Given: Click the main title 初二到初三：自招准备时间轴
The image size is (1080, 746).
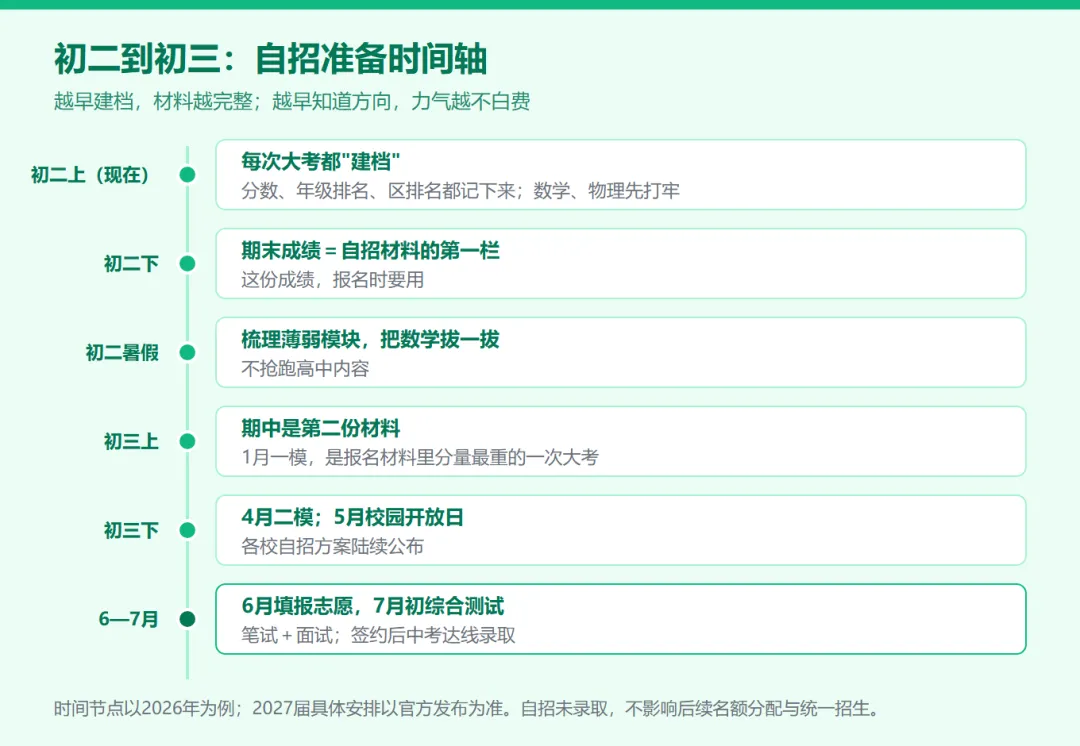Looking at the screenshot, I should 271,59.
